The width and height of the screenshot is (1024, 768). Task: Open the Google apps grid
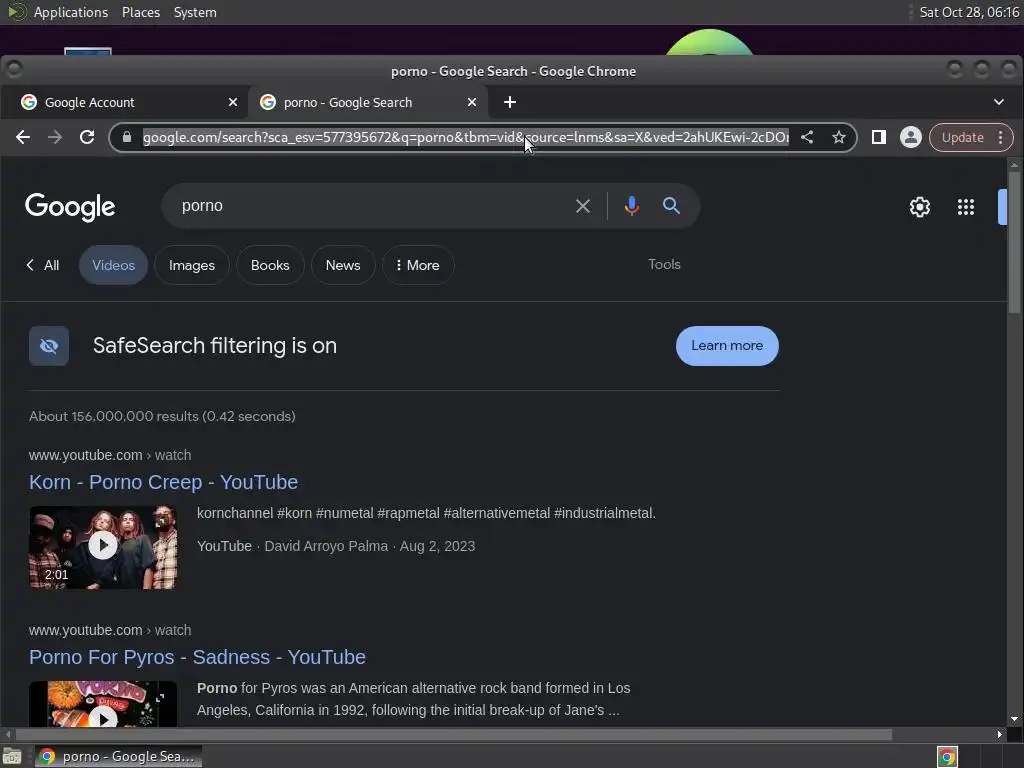(965, 207)
